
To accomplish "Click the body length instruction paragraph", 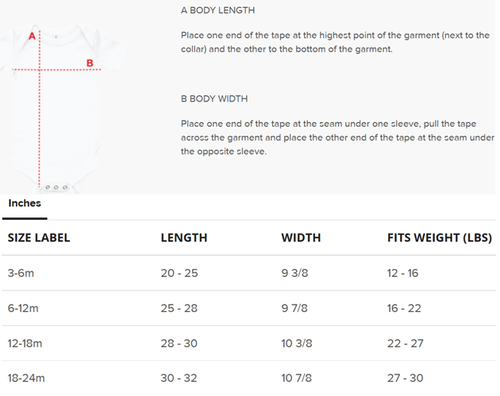I will click(x=335, y=42).
